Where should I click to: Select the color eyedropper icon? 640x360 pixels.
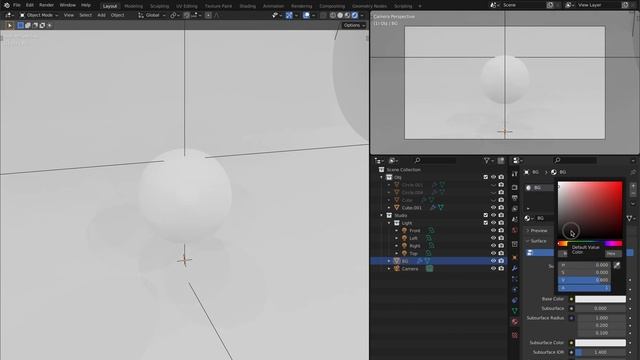(617, 266)
